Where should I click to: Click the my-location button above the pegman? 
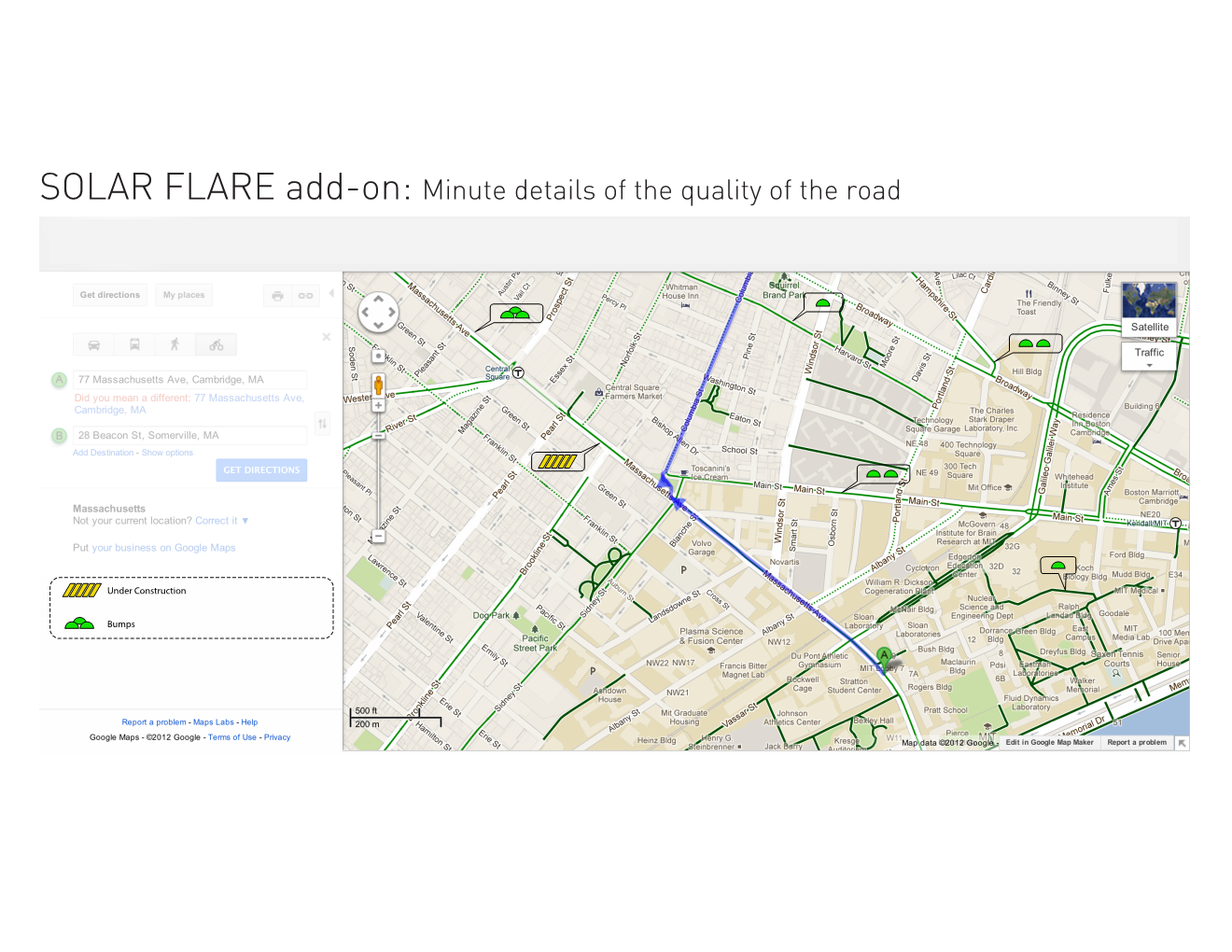[x=378, y=356]
